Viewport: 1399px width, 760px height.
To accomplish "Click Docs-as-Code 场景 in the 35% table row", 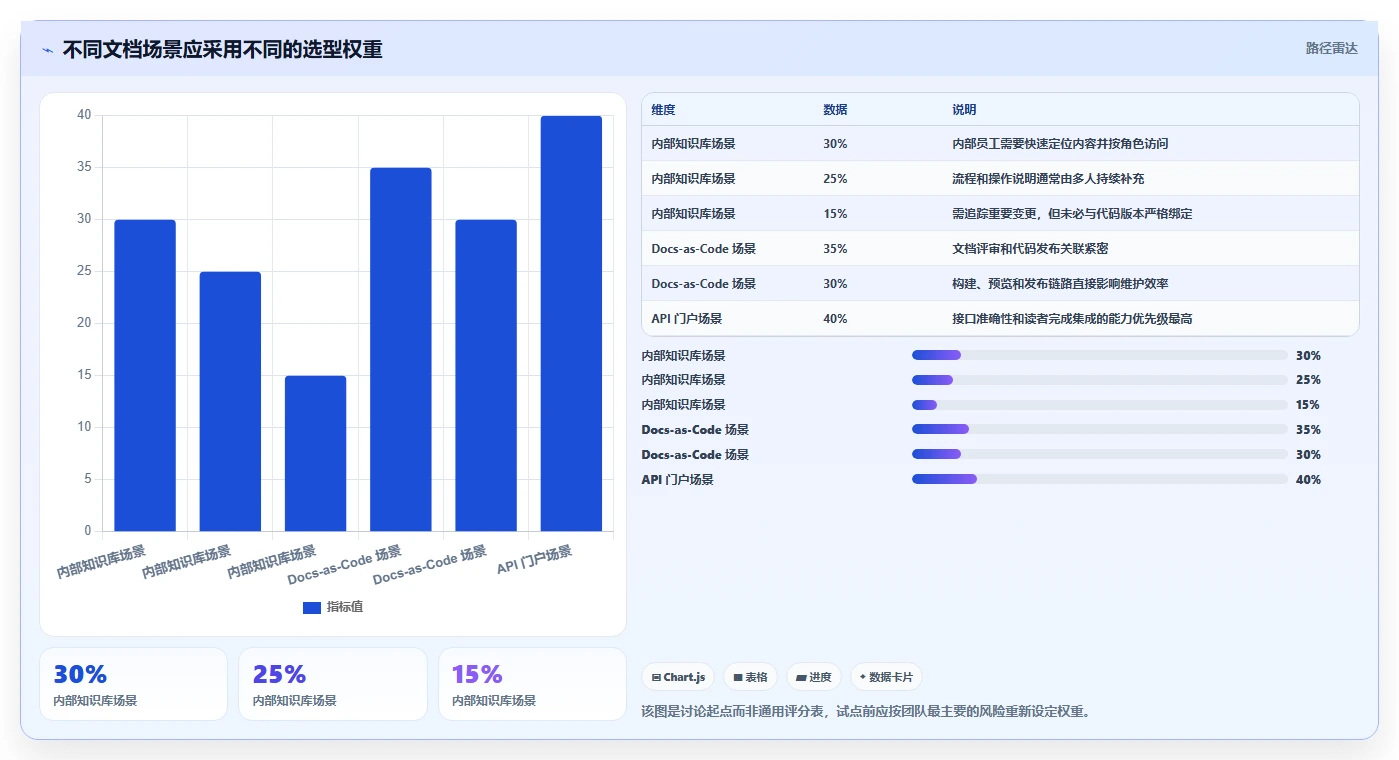I will pyautogui.click(x=703, y=249).
